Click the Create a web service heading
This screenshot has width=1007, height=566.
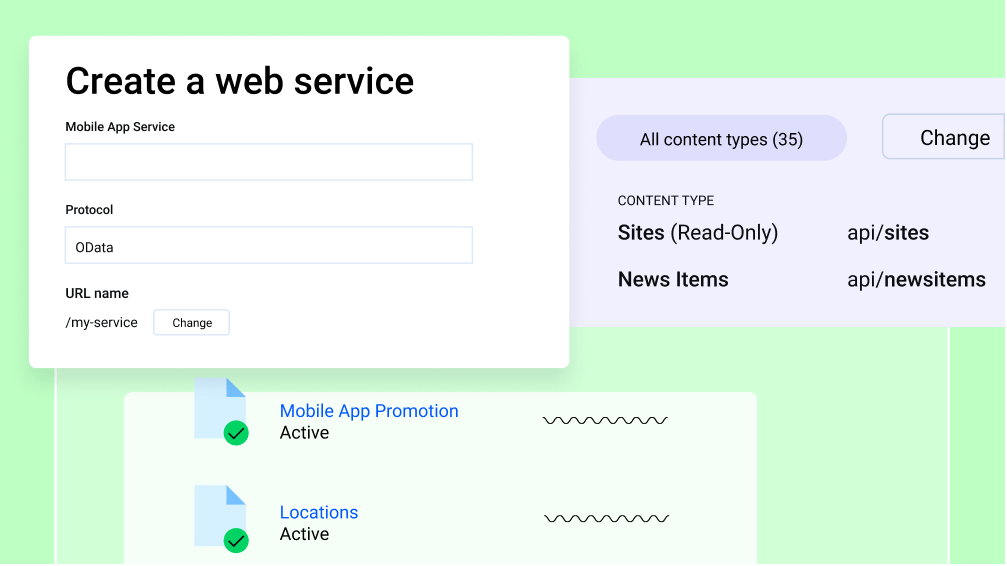click(240, 81)
